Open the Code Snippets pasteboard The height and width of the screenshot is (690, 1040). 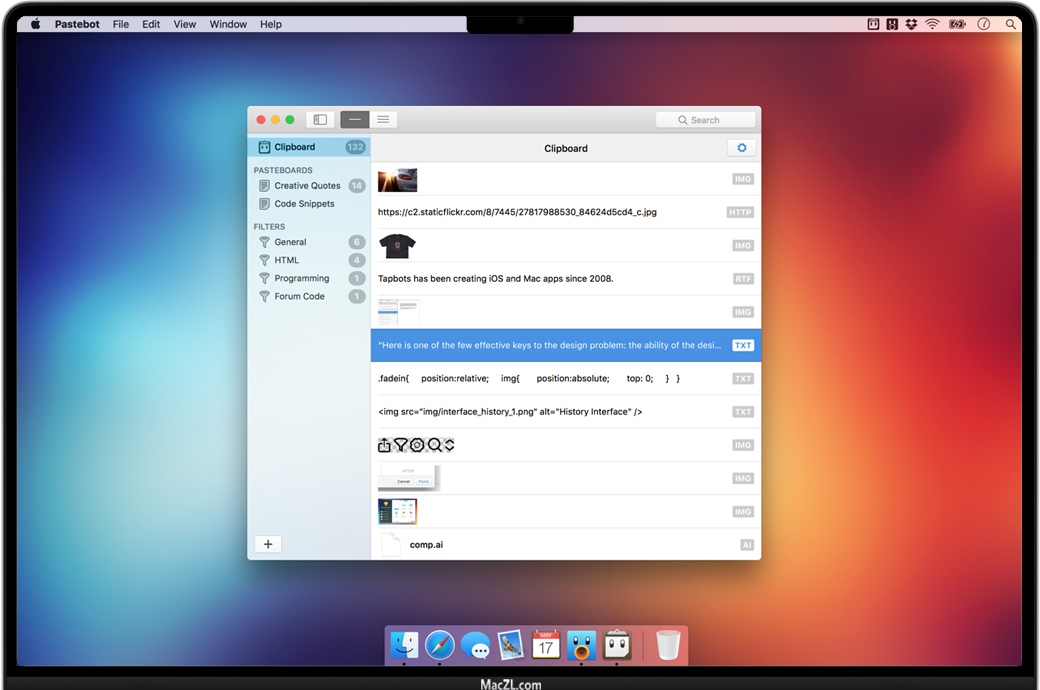[x=304, y=204]
